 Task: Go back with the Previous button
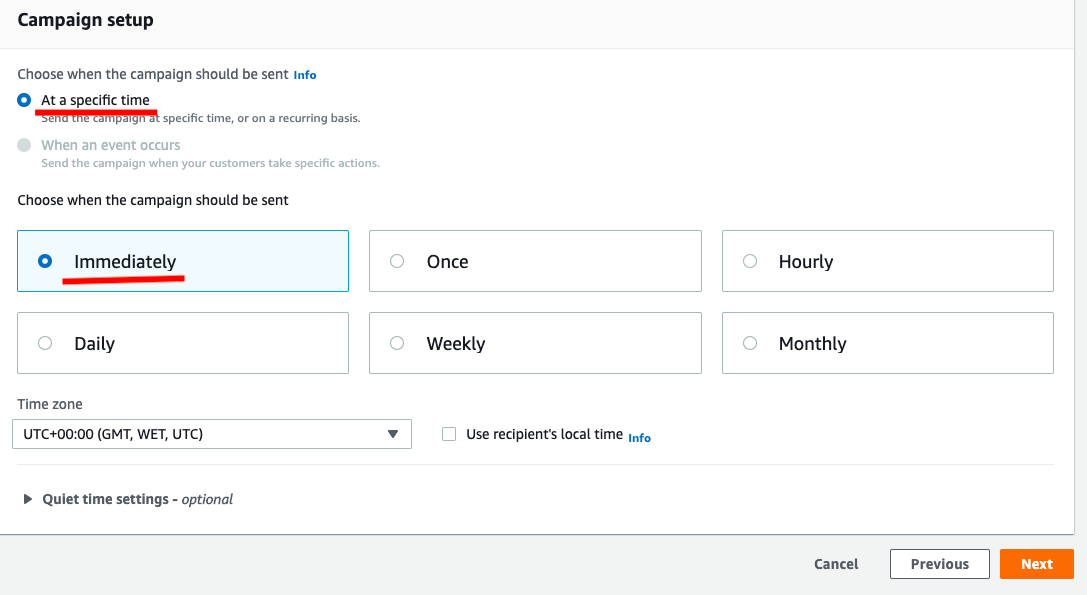click(x=939, y=564)
